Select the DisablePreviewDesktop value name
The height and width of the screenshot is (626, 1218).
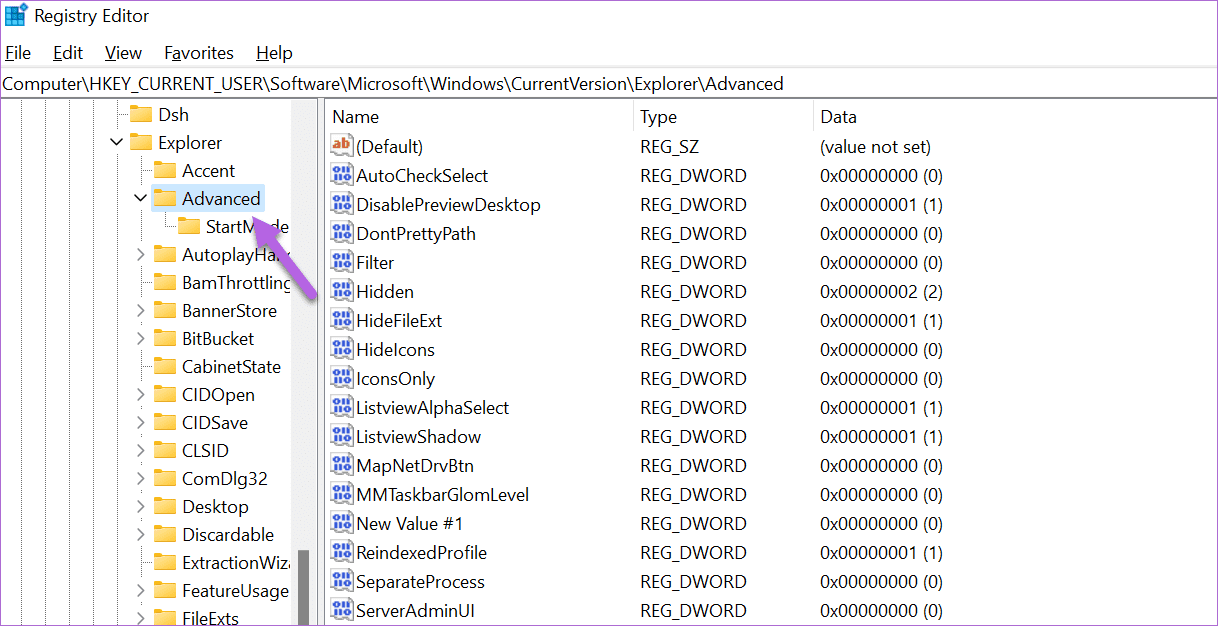pos(448,205)
